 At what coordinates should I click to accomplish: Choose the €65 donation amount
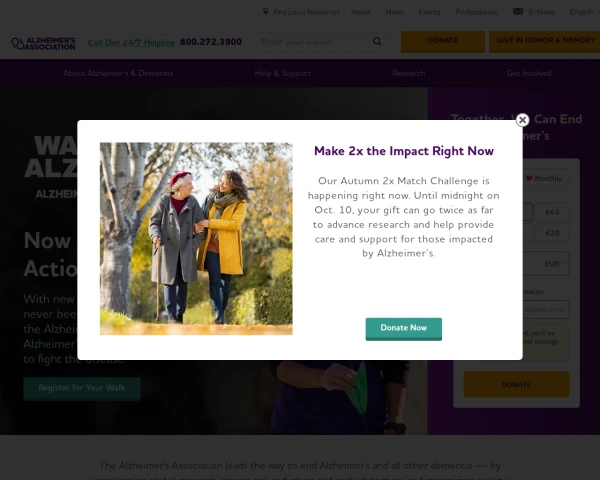tap(552, 212)
